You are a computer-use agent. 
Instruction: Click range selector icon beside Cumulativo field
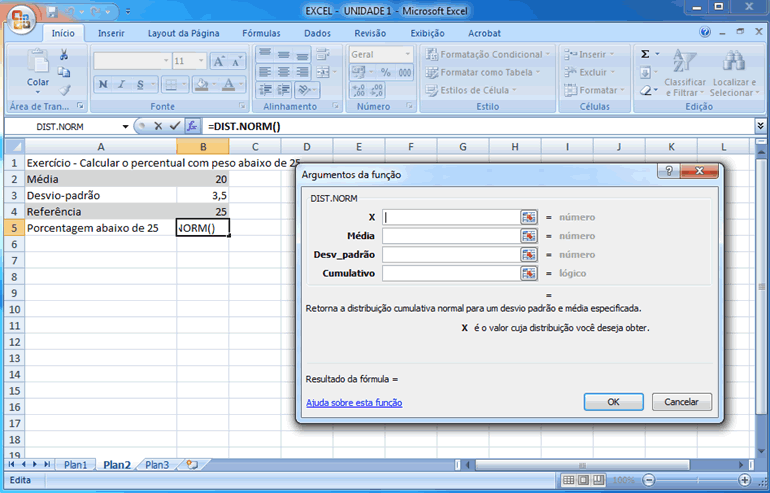pos(529,273)
